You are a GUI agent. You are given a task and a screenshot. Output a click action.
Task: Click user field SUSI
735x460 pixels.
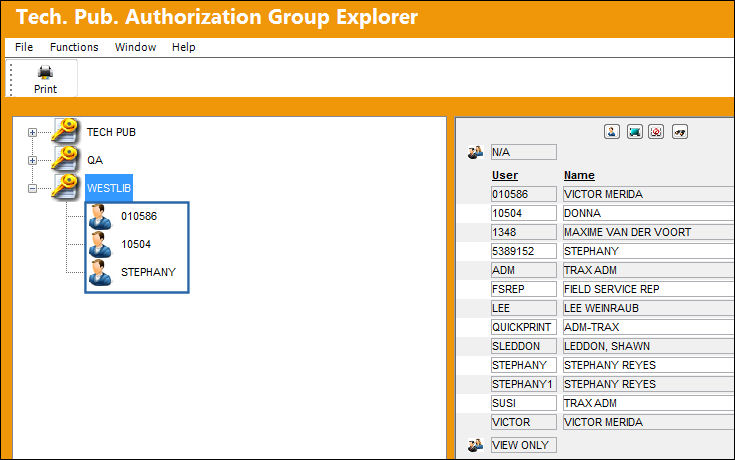(524, 403)
